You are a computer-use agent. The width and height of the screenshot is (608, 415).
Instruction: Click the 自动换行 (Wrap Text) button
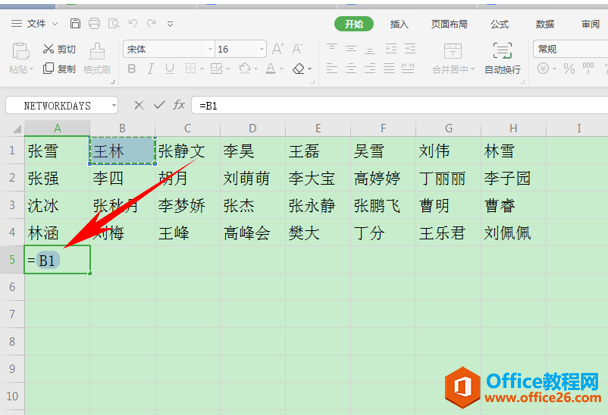(x=502, y=58)
